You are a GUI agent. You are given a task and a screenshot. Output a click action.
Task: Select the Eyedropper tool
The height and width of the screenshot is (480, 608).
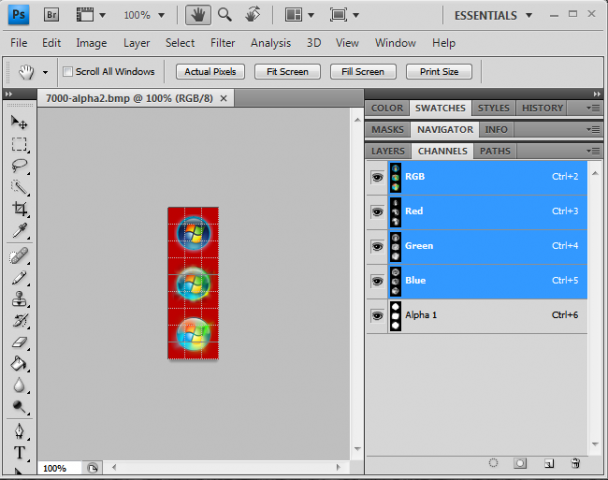coord(19,230)
